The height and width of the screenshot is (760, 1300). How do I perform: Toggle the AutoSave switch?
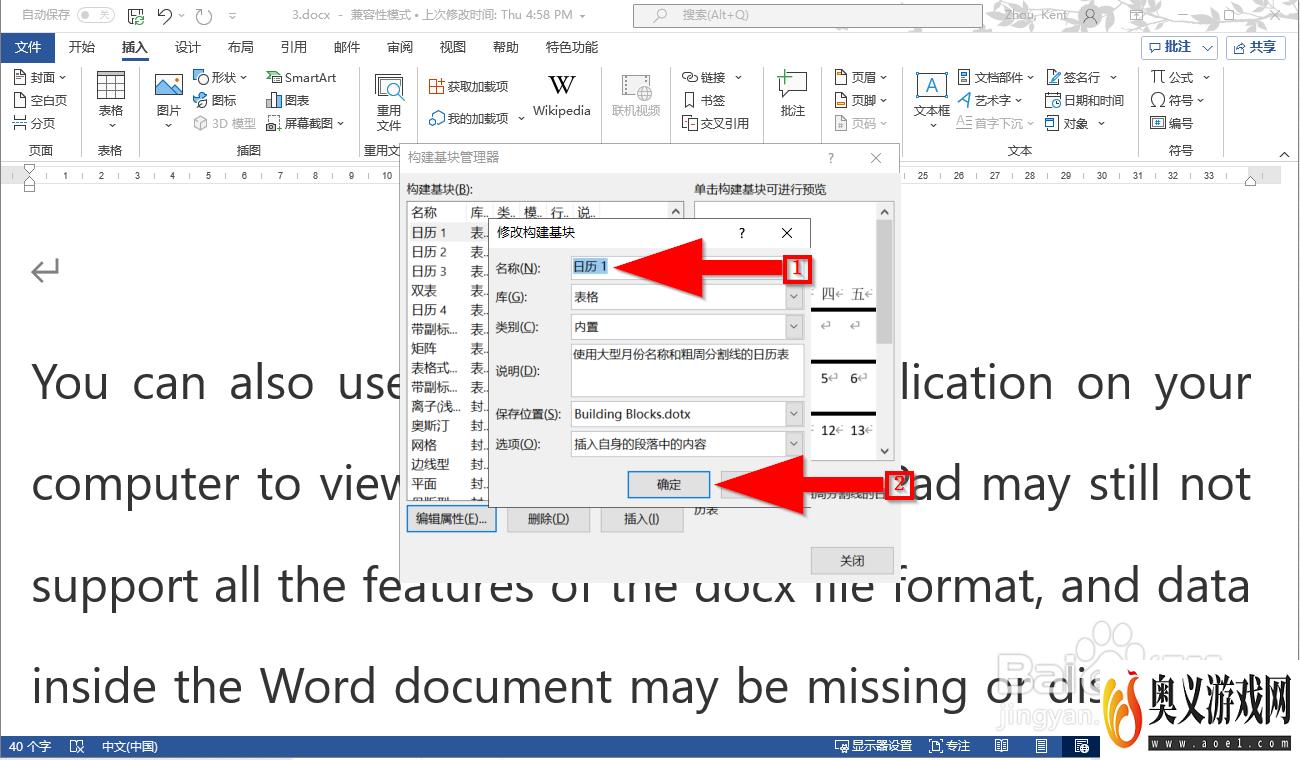pyautogui.click(x=95, y=15)
